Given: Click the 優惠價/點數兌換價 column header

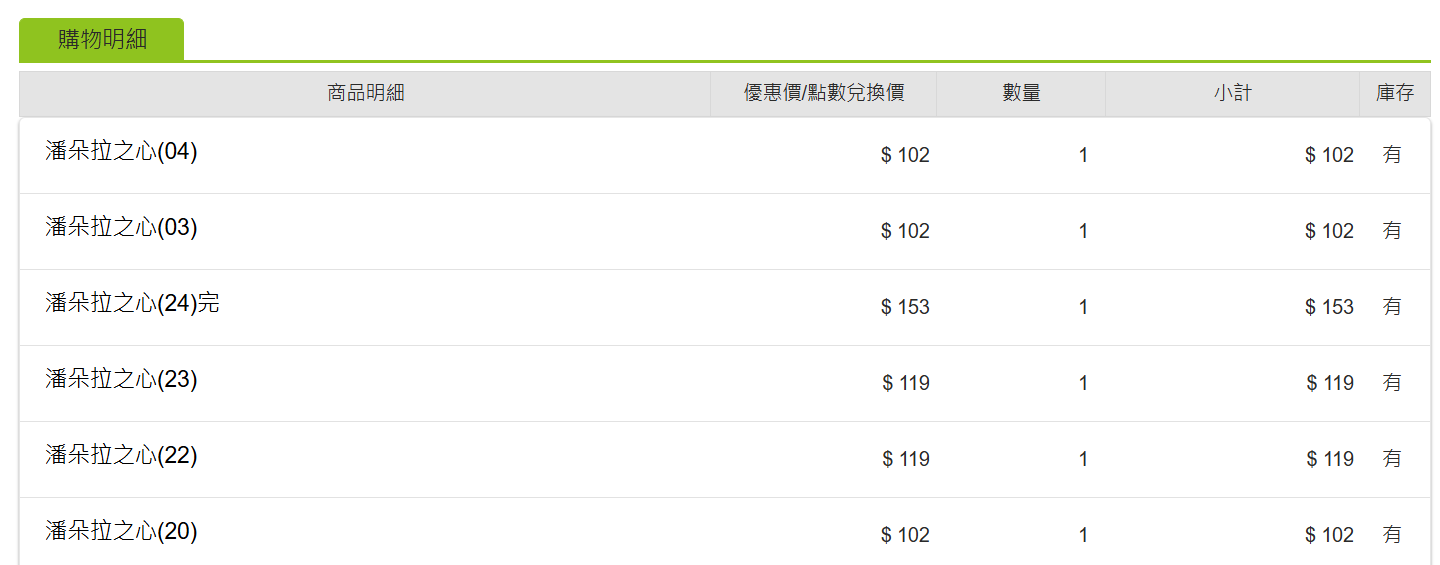Looking at the screenshot, I should [x=824, y=94].
